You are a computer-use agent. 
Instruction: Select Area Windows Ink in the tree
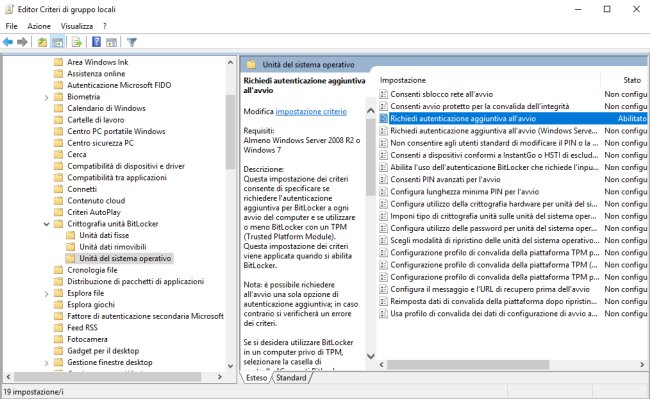click(x=97, y=62)
